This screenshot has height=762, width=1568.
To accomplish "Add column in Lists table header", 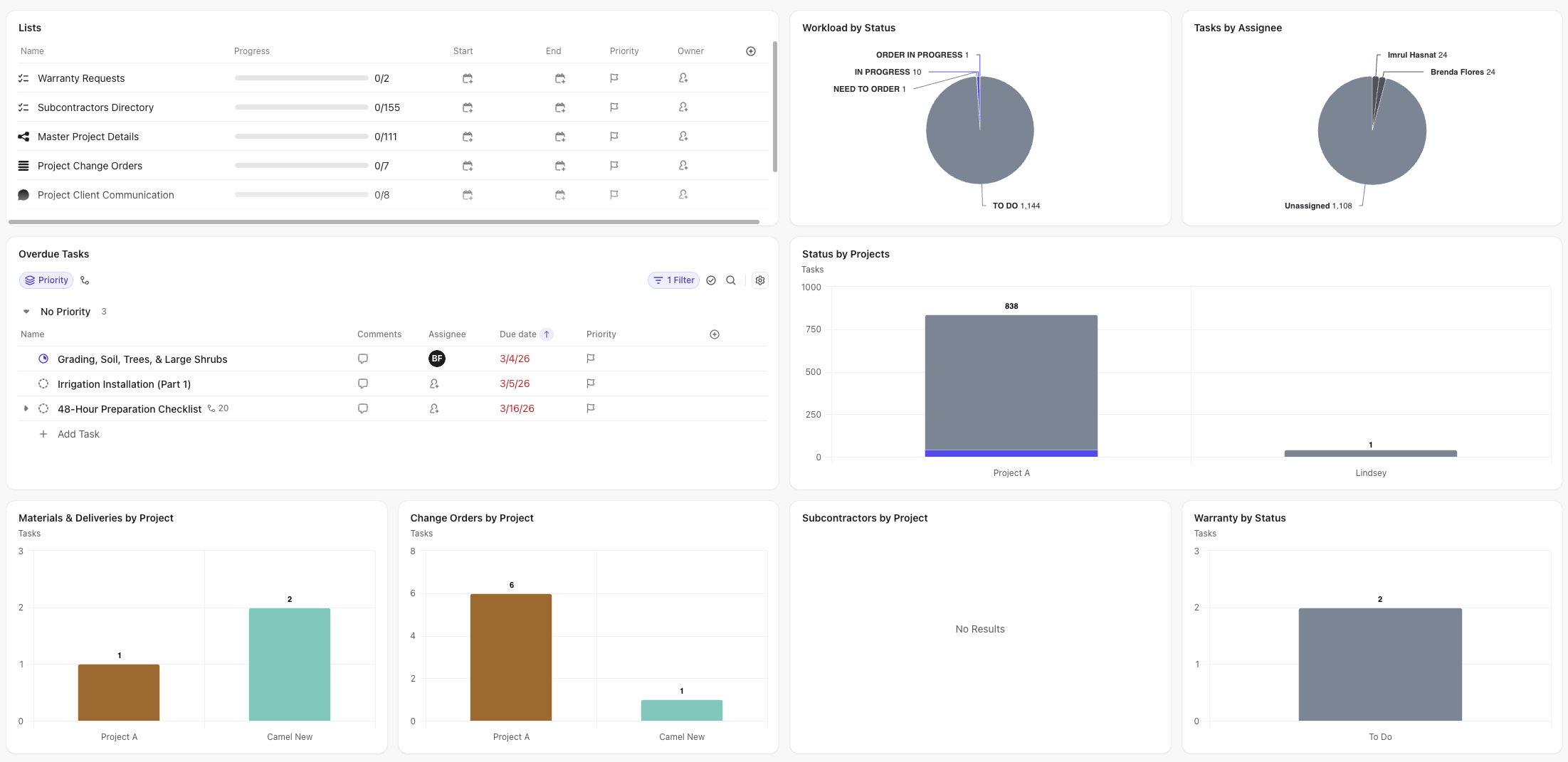I will click(751, 51).
